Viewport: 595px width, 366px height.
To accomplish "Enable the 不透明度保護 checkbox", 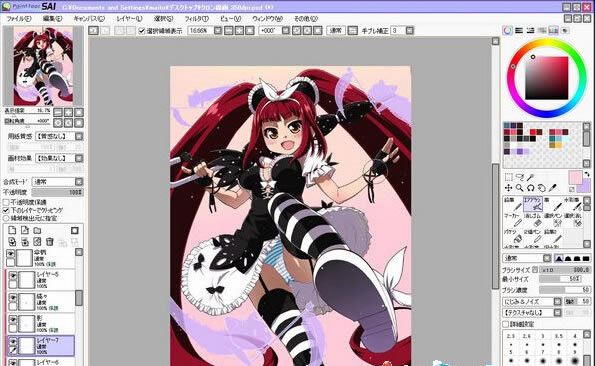I will pyautogui.click(x=6, y=202).
